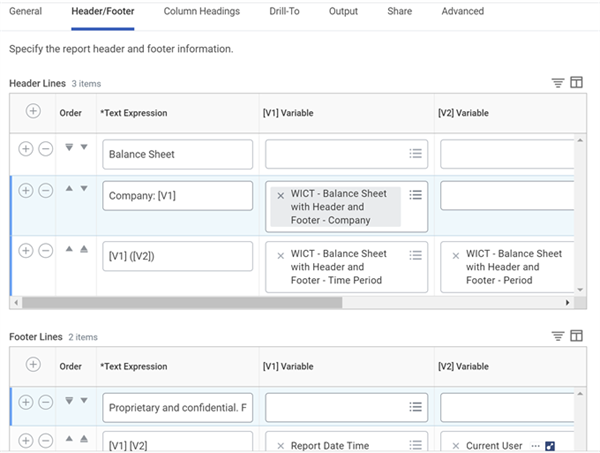The image size is (600, 453).
Task: Move Company: [V1] row up
Action: tap(69, 188)
